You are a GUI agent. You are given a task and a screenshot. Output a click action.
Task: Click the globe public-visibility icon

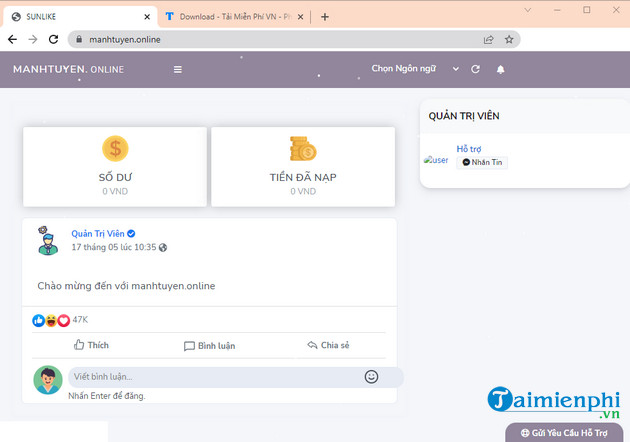click(163, 248)
